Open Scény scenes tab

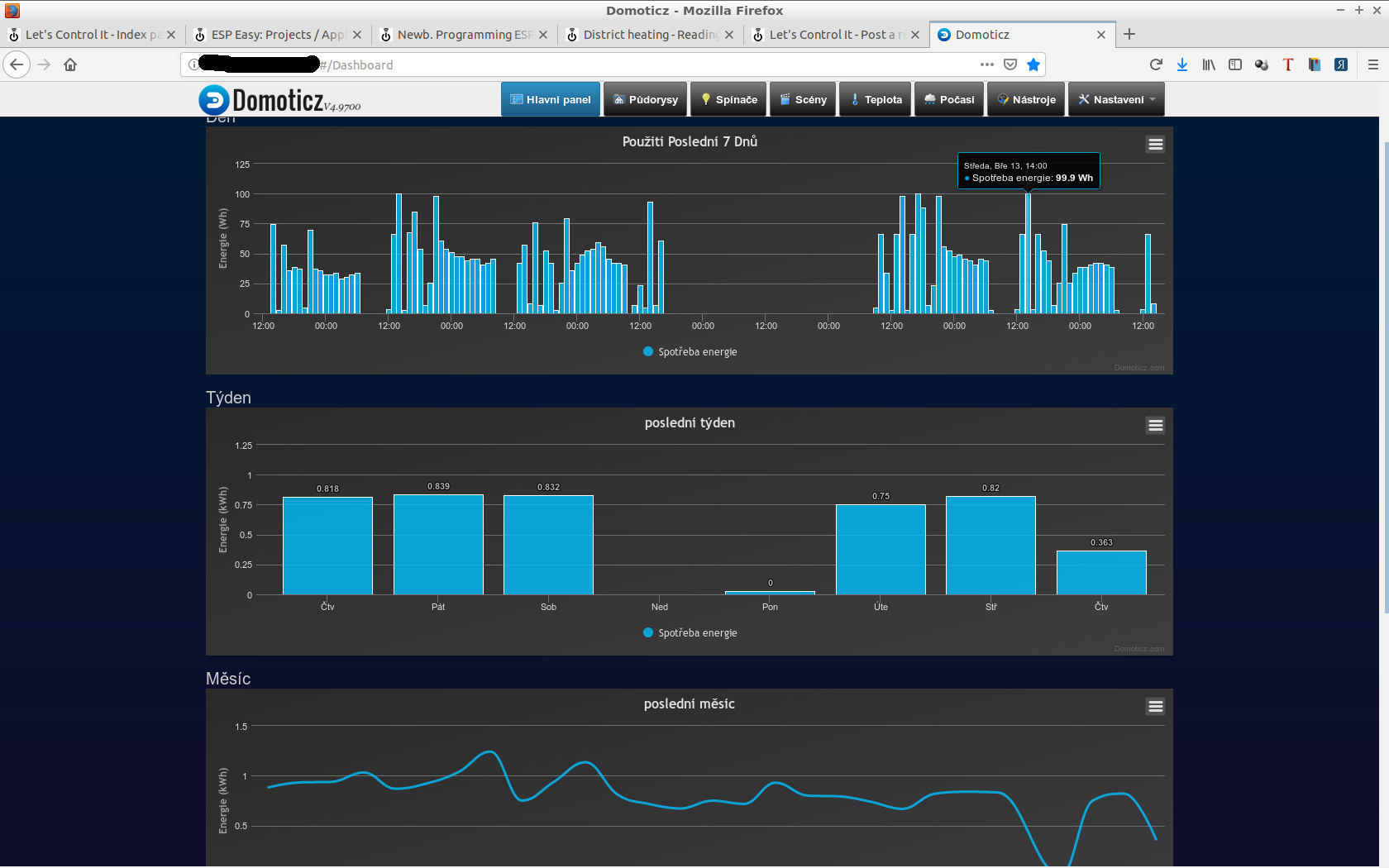point(803,99)
